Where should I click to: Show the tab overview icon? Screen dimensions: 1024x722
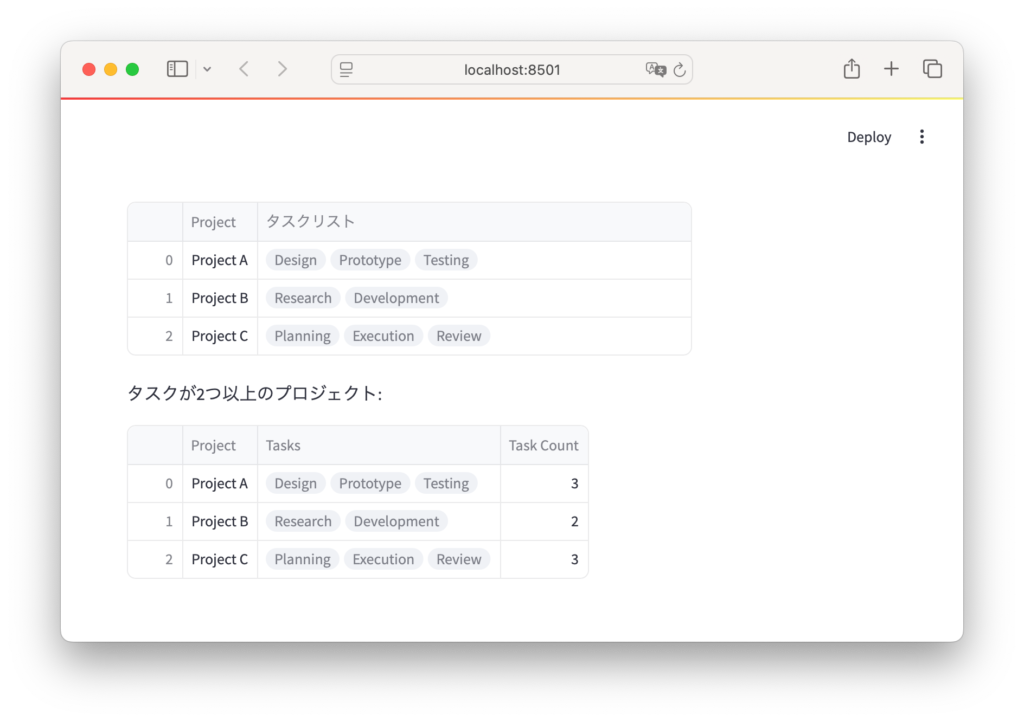(932, 69)
